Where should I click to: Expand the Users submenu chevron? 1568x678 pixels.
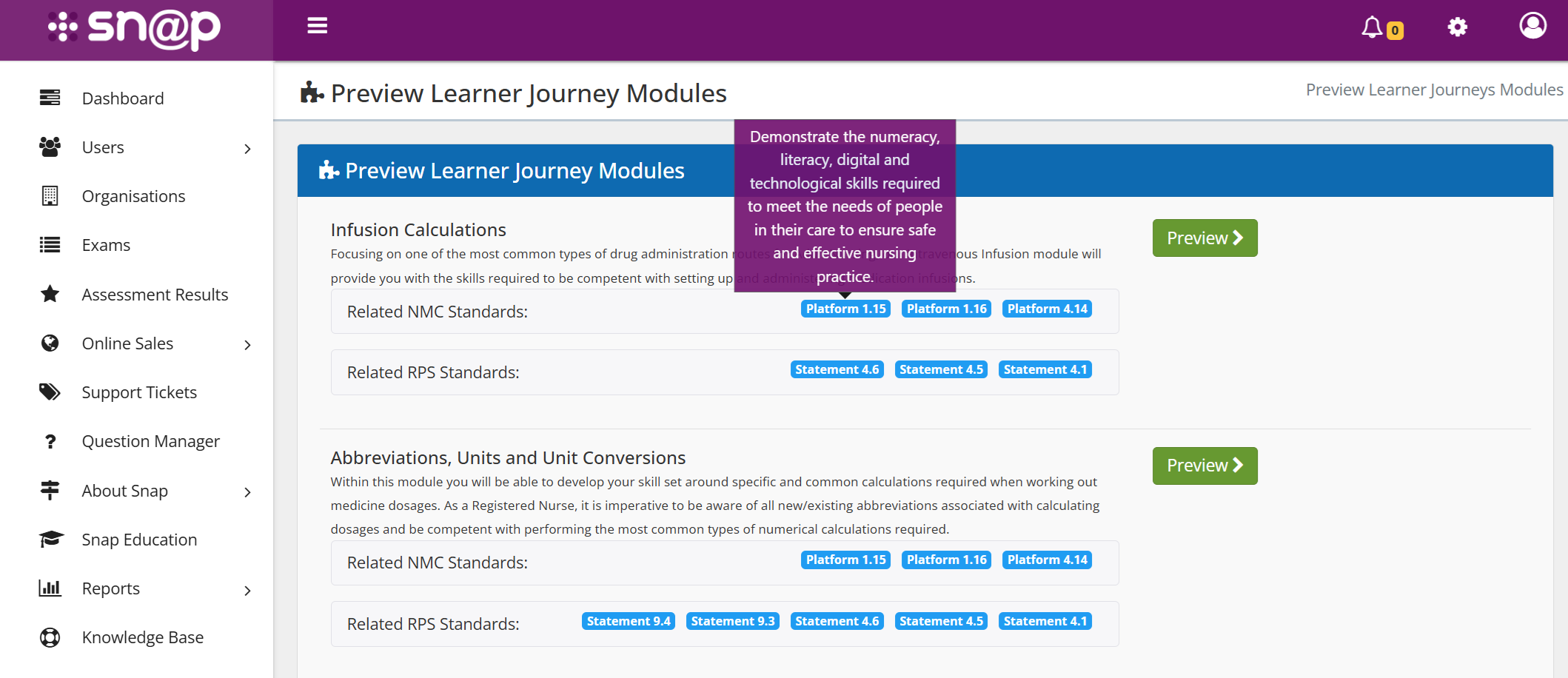coord(247,149)
